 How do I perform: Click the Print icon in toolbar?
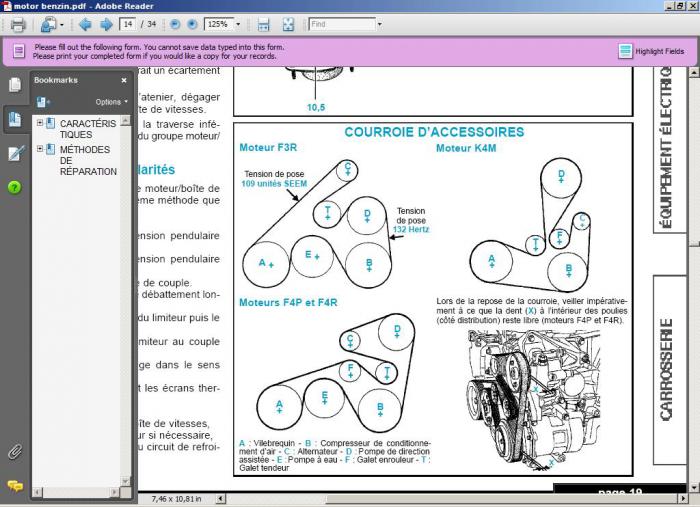17,24
